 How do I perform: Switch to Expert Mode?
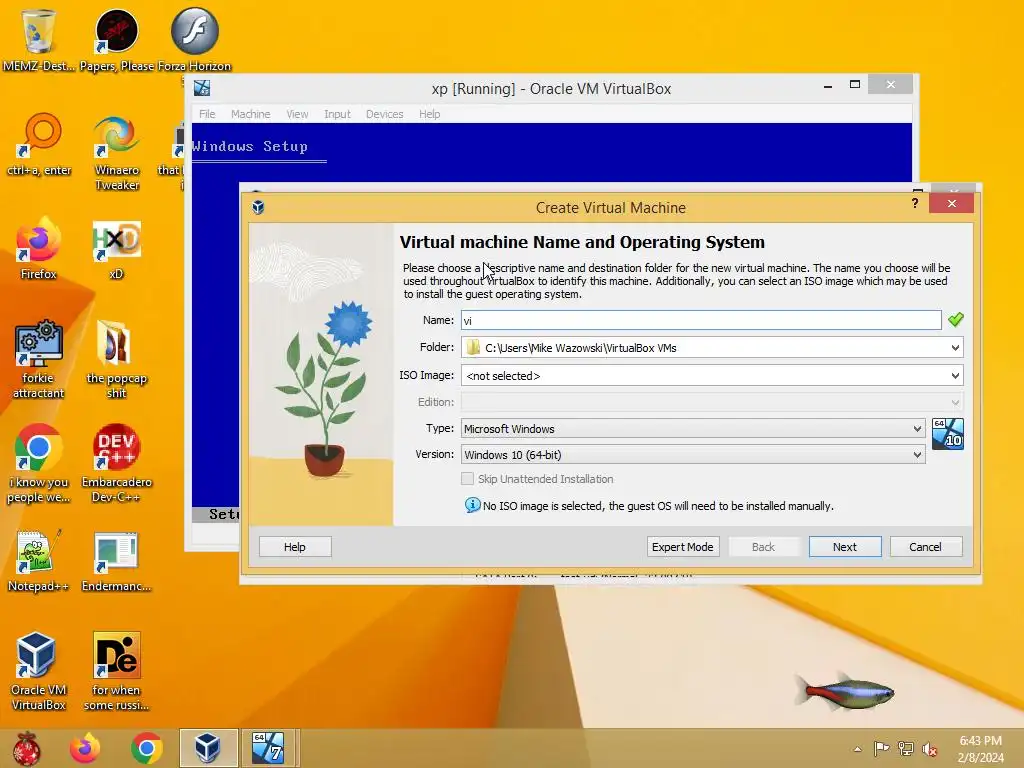[x=682, y=547]
